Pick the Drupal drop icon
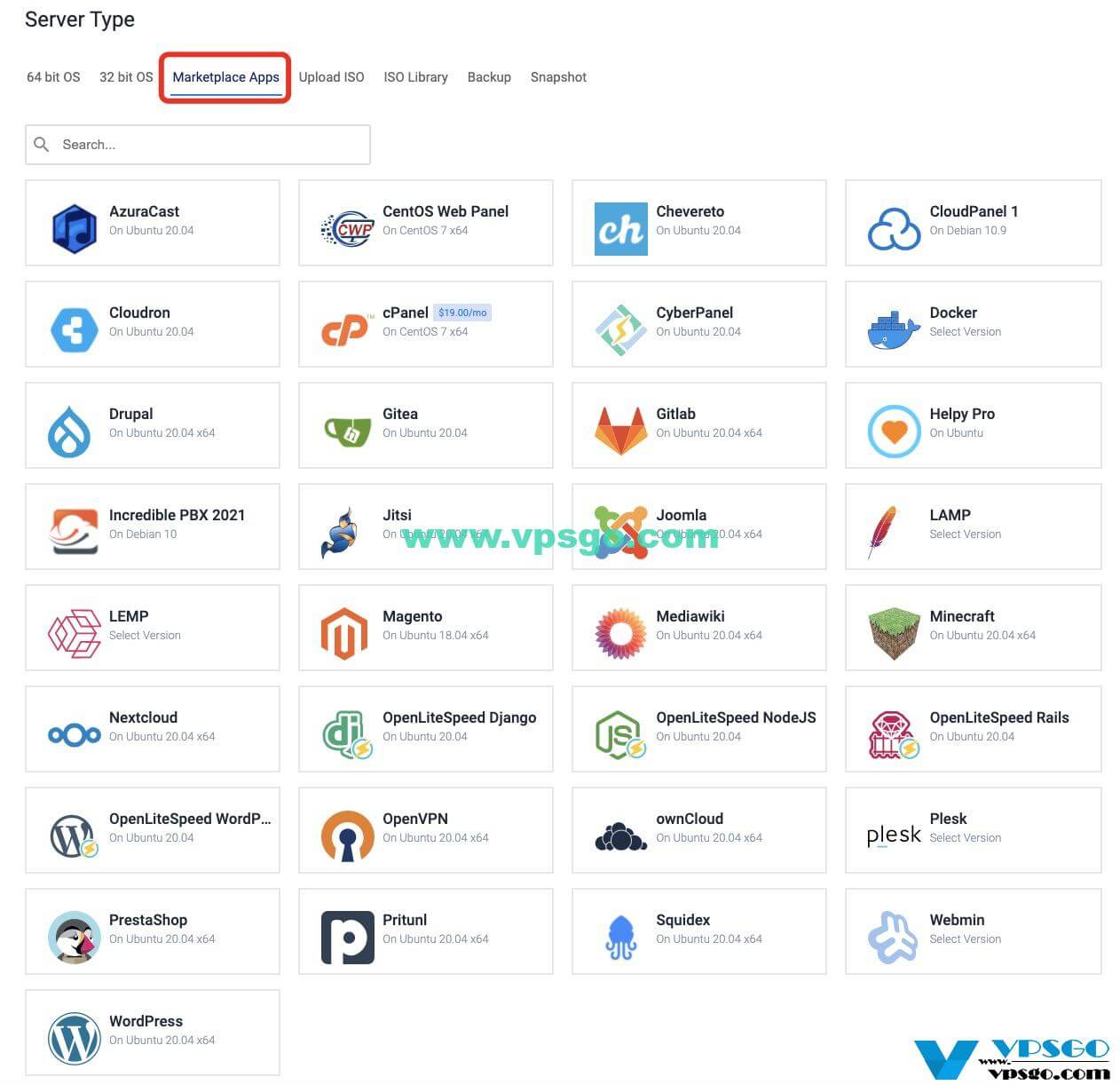This screenshot has height=1085, width=1120. click(x=69, y=432)
